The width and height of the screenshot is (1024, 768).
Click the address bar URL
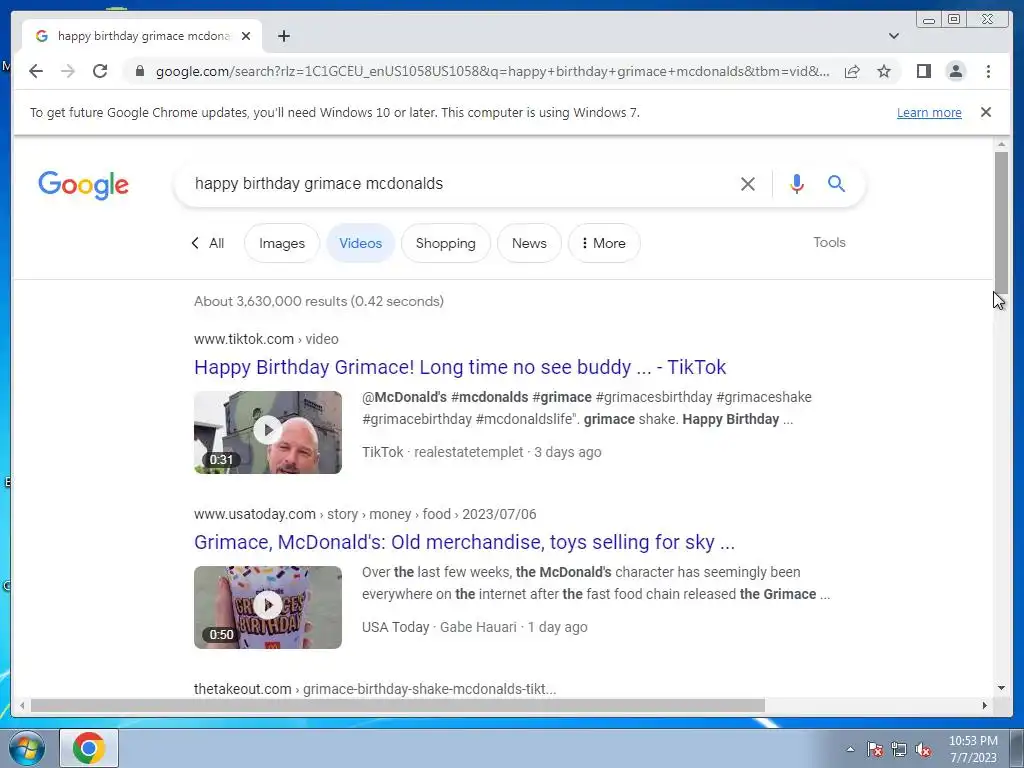492,71
